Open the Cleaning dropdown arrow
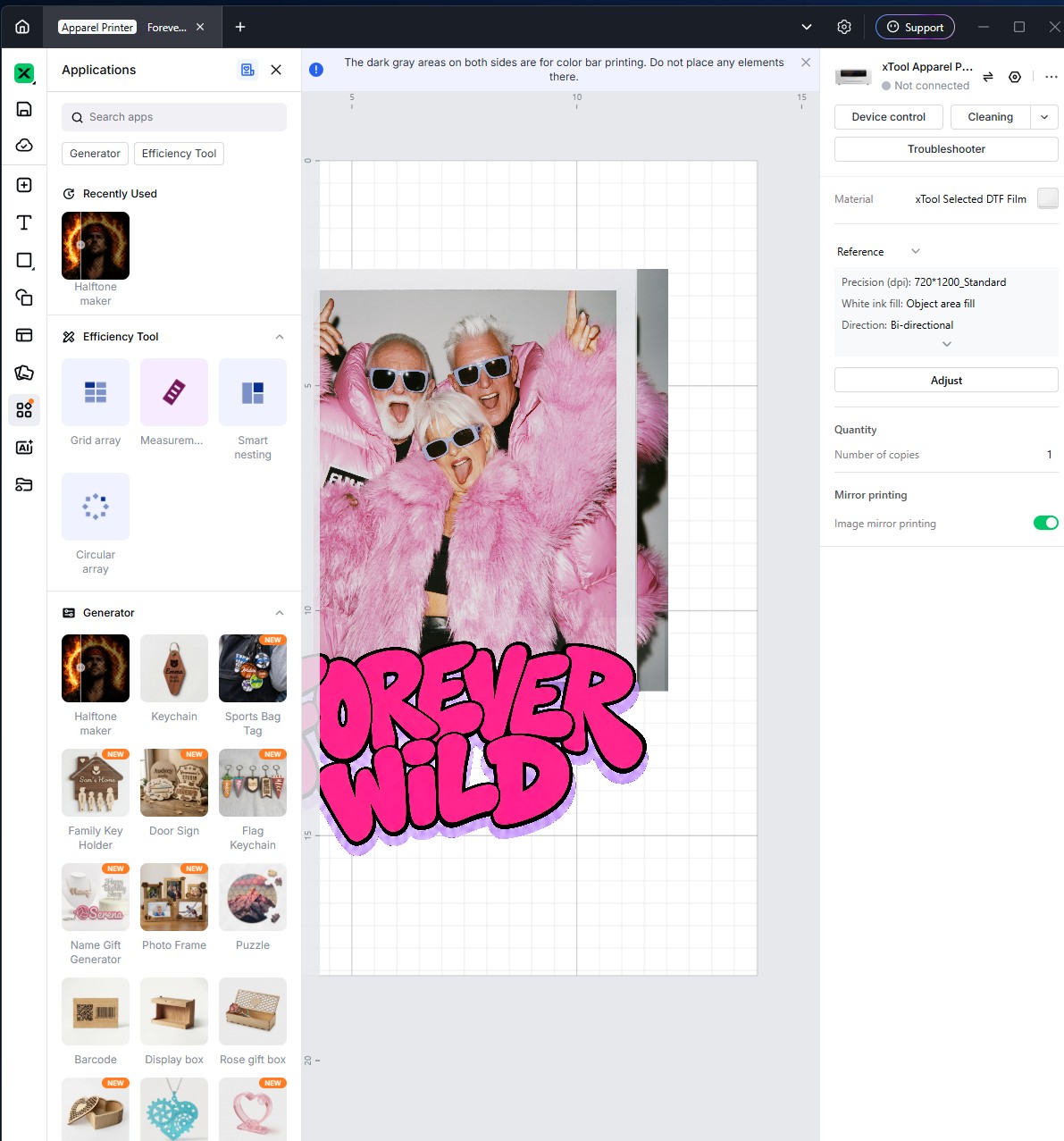 1044,117
